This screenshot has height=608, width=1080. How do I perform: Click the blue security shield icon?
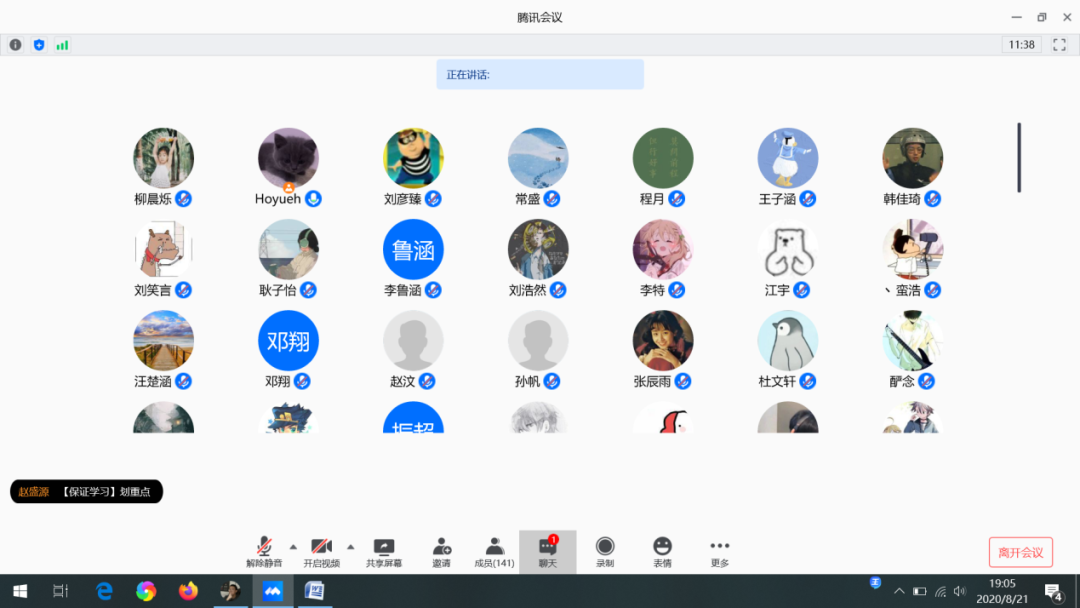[39, 45]
